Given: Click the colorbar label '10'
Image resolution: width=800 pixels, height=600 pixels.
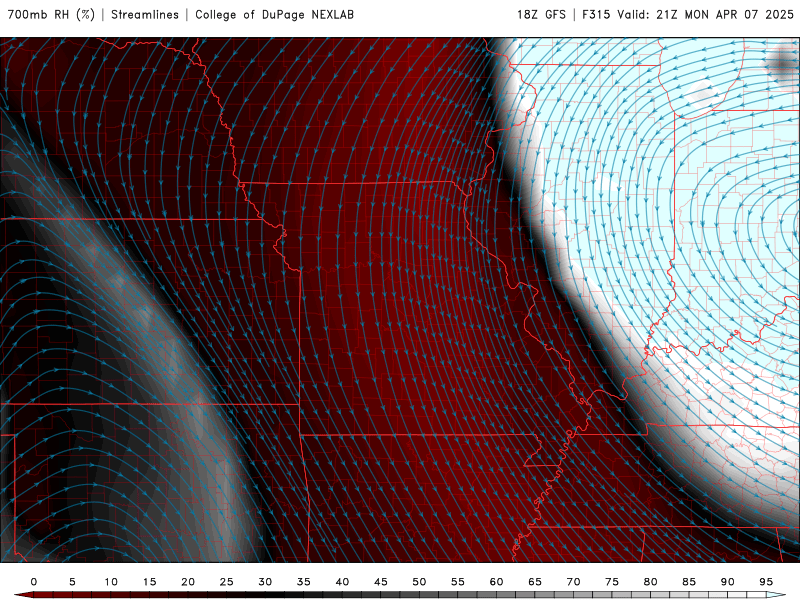Looking at the screenshot, I should 111,582.
